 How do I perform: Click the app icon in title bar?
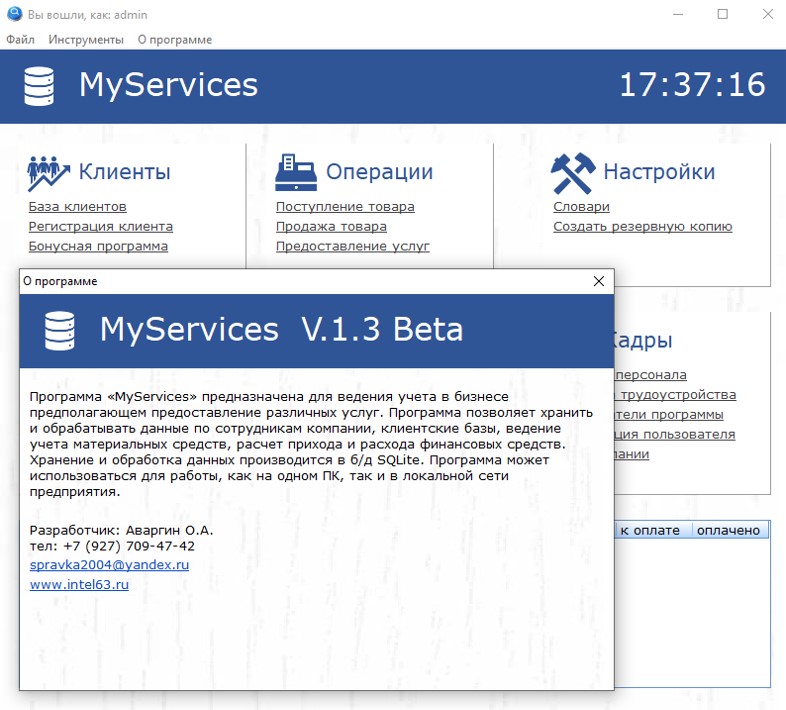[15, 14]
